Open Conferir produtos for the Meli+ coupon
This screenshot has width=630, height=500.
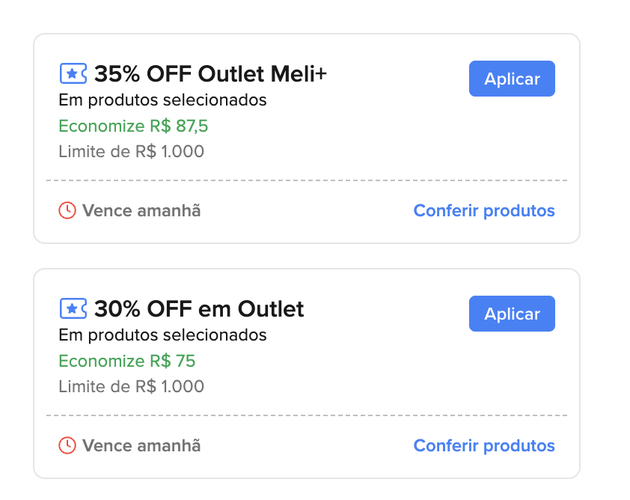pyautogui.click(x=484, y=211)
